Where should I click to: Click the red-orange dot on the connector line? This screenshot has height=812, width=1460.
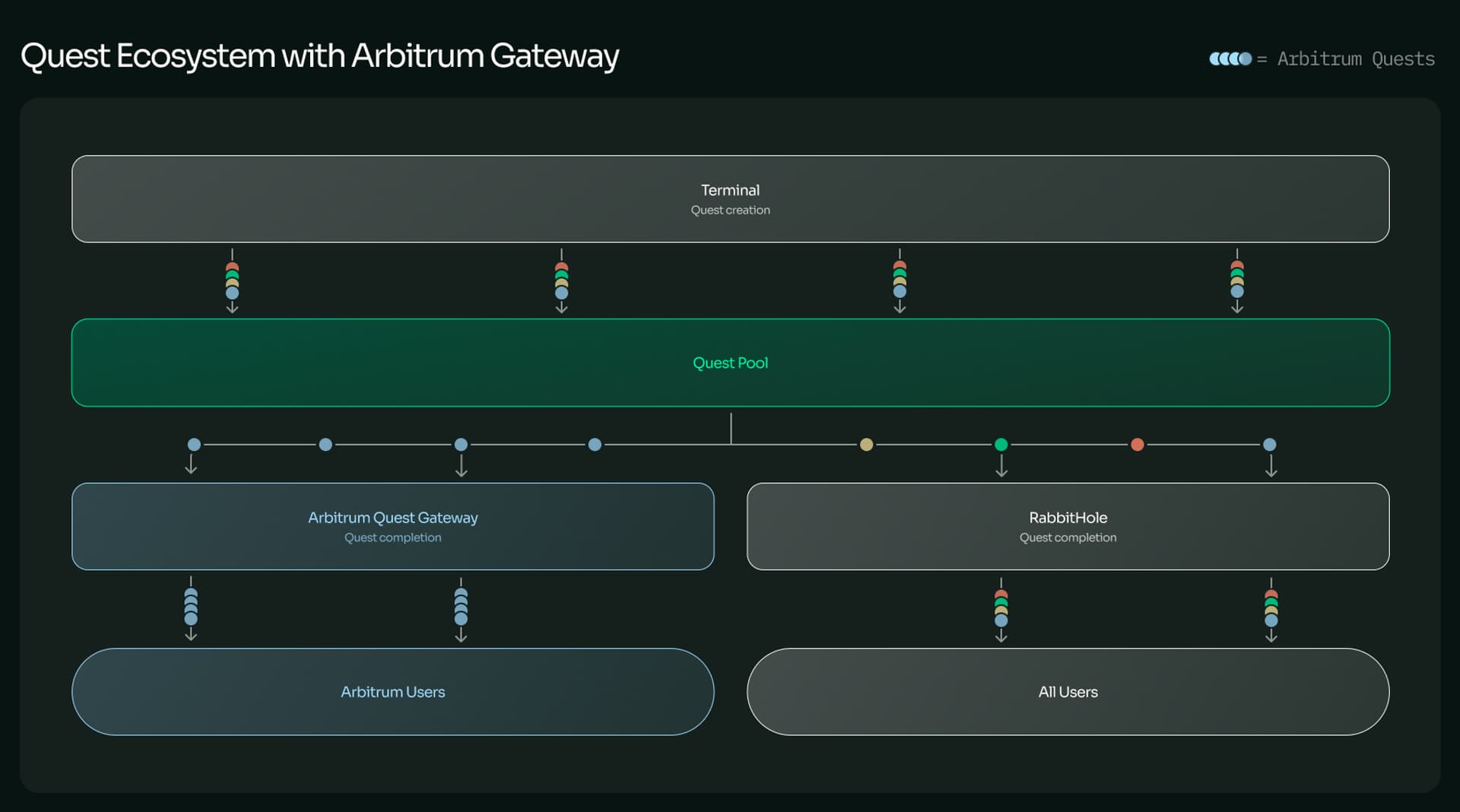pyautogui.click(x=1137, y=445)
